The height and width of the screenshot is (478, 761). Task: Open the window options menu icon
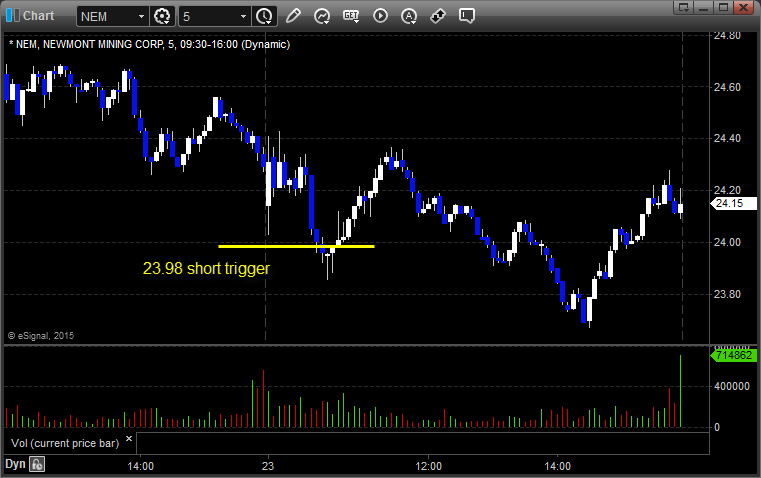click(684, 7)
